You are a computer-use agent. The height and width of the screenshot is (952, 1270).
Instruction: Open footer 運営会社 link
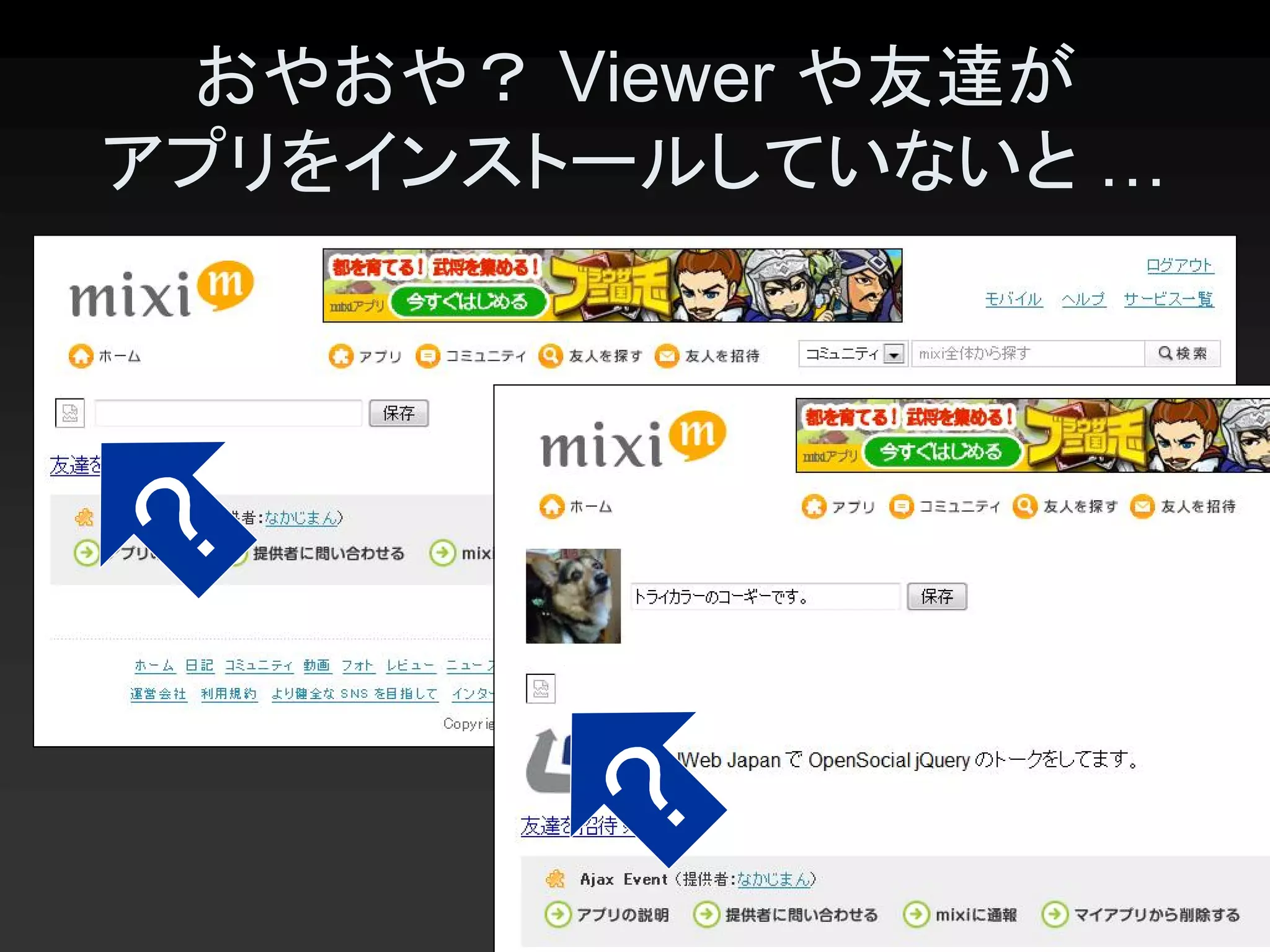pyautogui.click(x=158, y=694)
